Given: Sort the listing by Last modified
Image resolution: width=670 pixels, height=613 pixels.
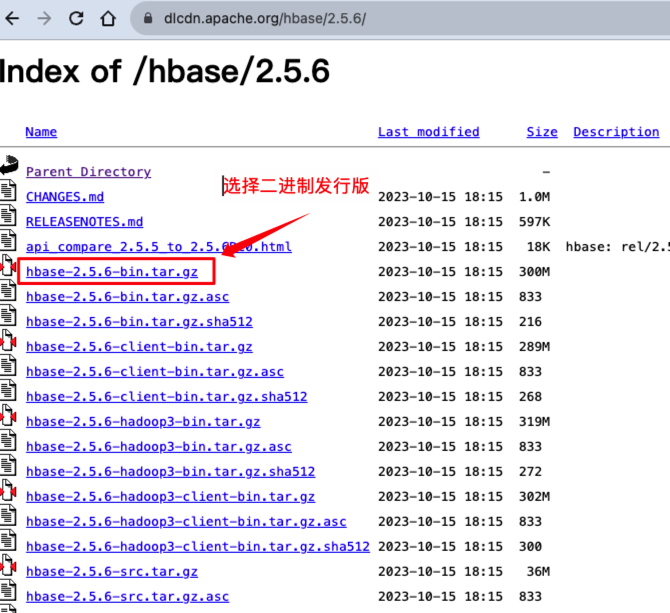Looking at the screenshot, I should 429,132.
